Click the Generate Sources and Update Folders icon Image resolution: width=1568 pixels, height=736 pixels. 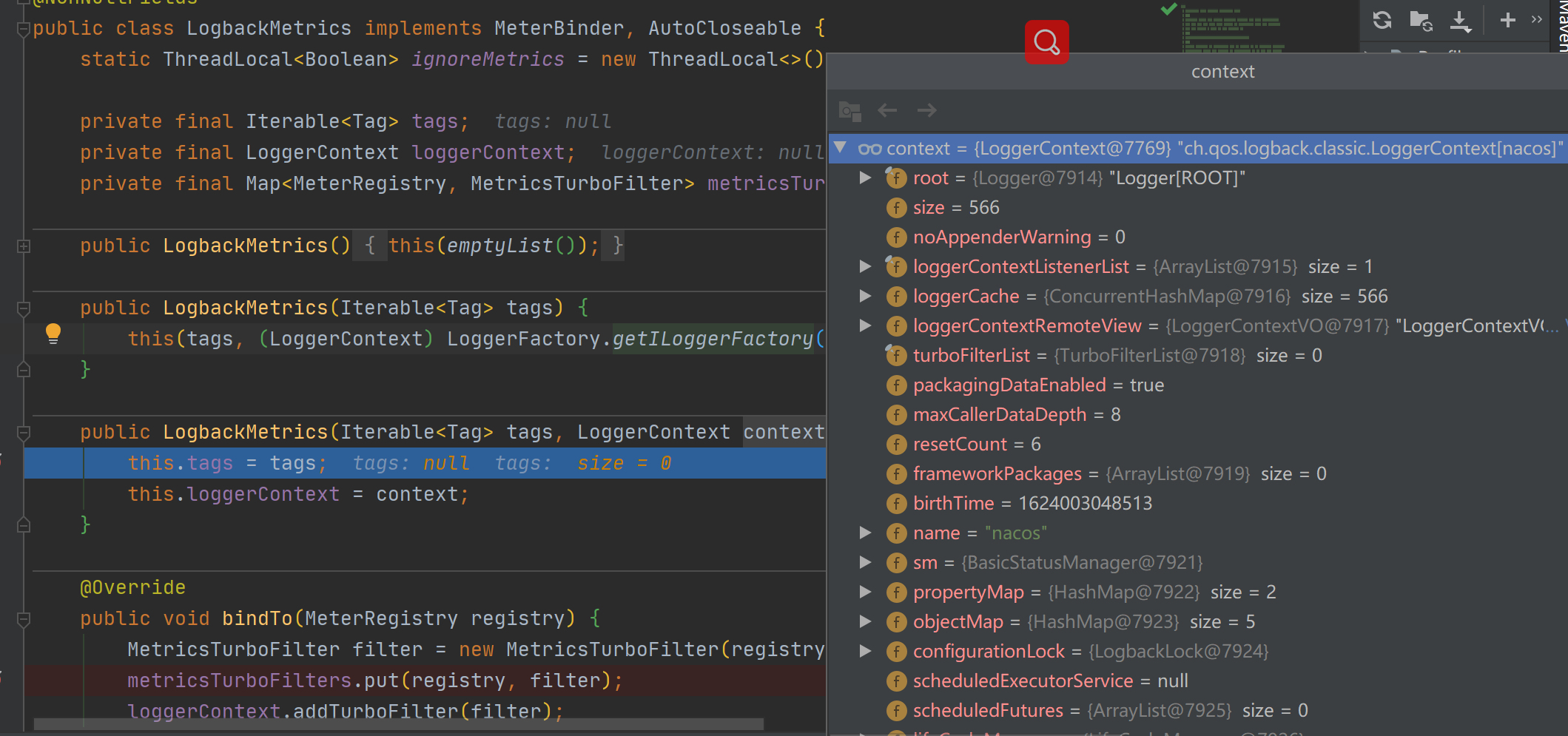pyautogui.click(x=1421, y=21)
